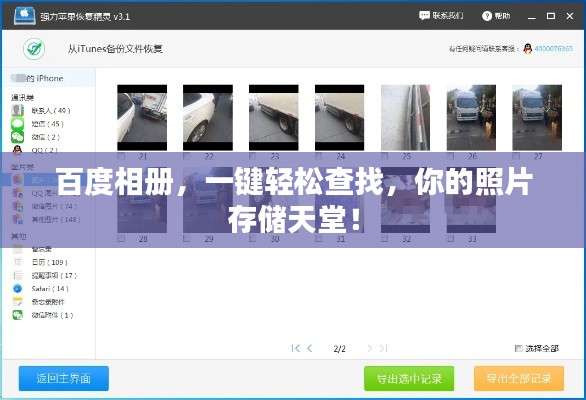
Task: Open 其他图片 (148) in the sidebar
Action: coord(46,219)
